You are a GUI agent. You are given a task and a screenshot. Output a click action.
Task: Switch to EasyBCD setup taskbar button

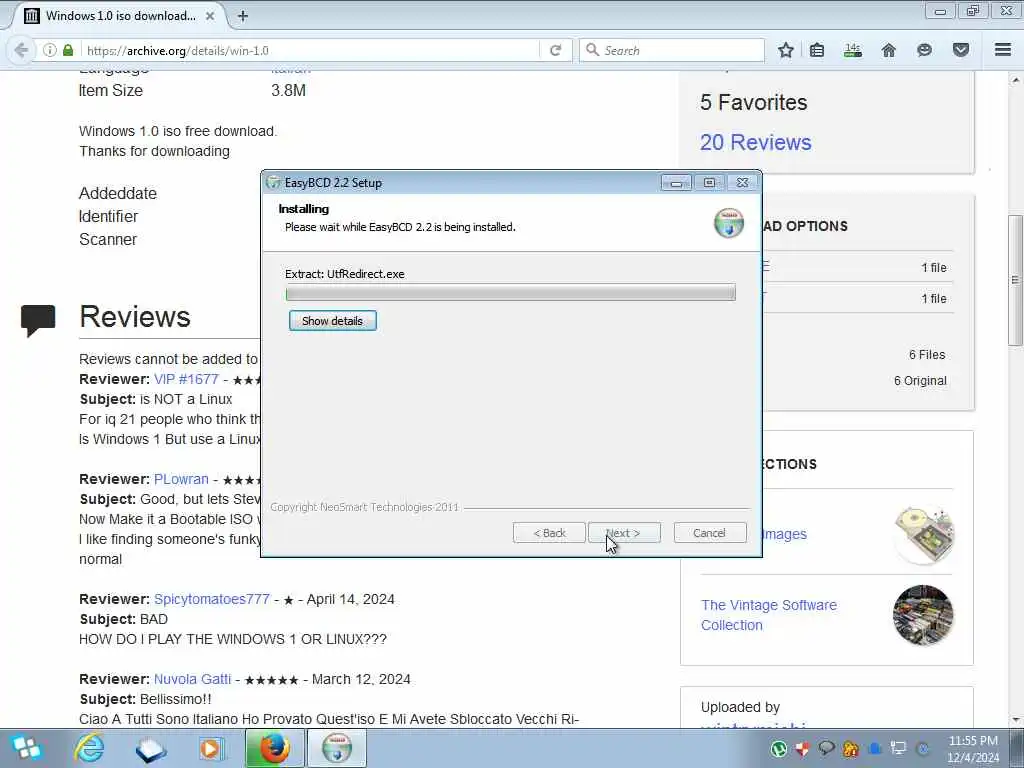pos(337,748)
